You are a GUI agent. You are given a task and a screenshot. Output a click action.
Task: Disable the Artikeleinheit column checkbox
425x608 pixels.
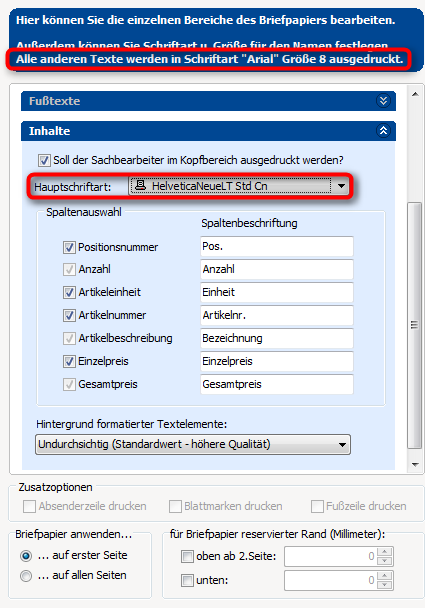pos(69,292)
